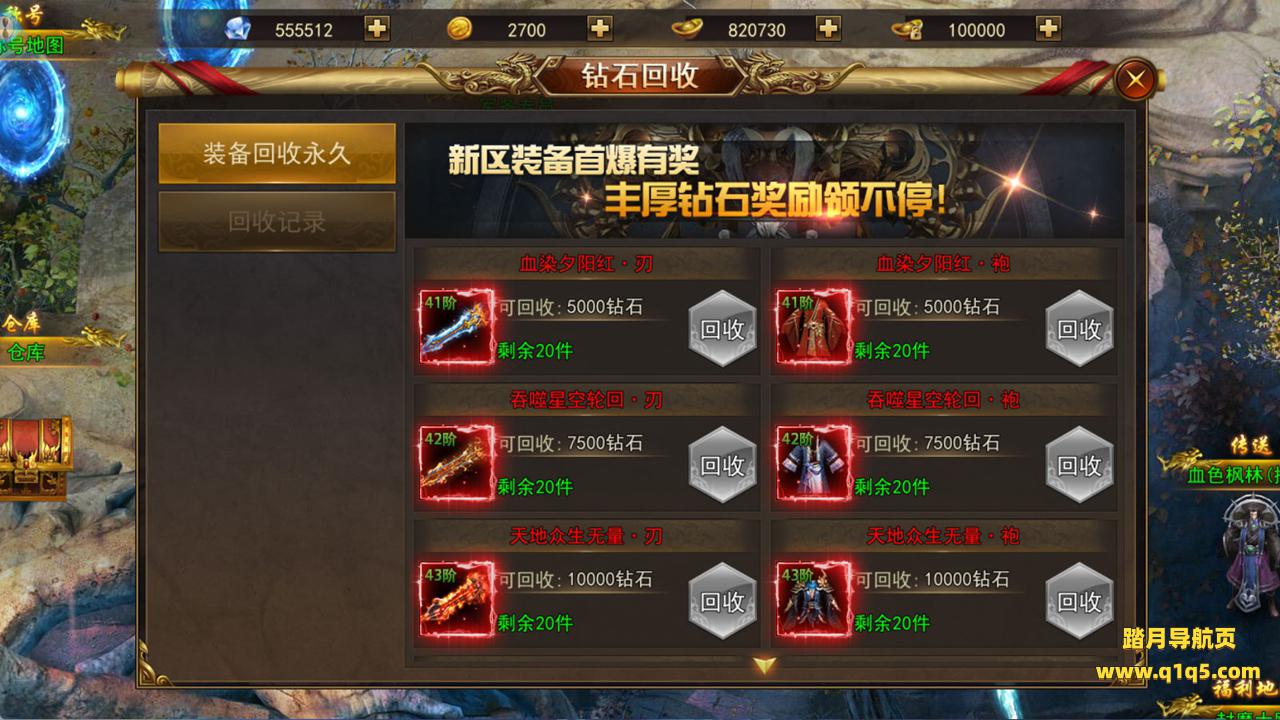Viewport: 1280px width, 720px height.
Task: Select the 41阶 血染夕阳红·刃 sword icon
Action: pyautogui.click(x=458, y=327)
